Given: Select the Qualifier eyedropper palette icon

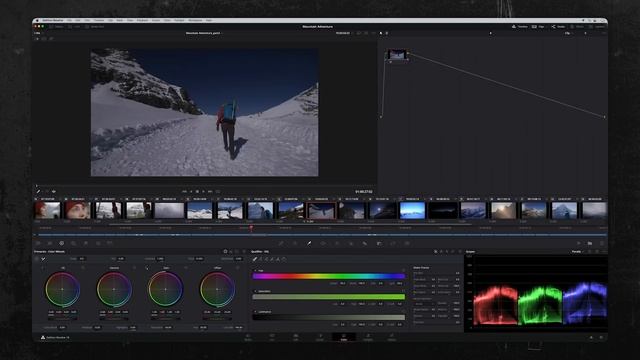Looking at the screenshot, I should pos(309,243).
